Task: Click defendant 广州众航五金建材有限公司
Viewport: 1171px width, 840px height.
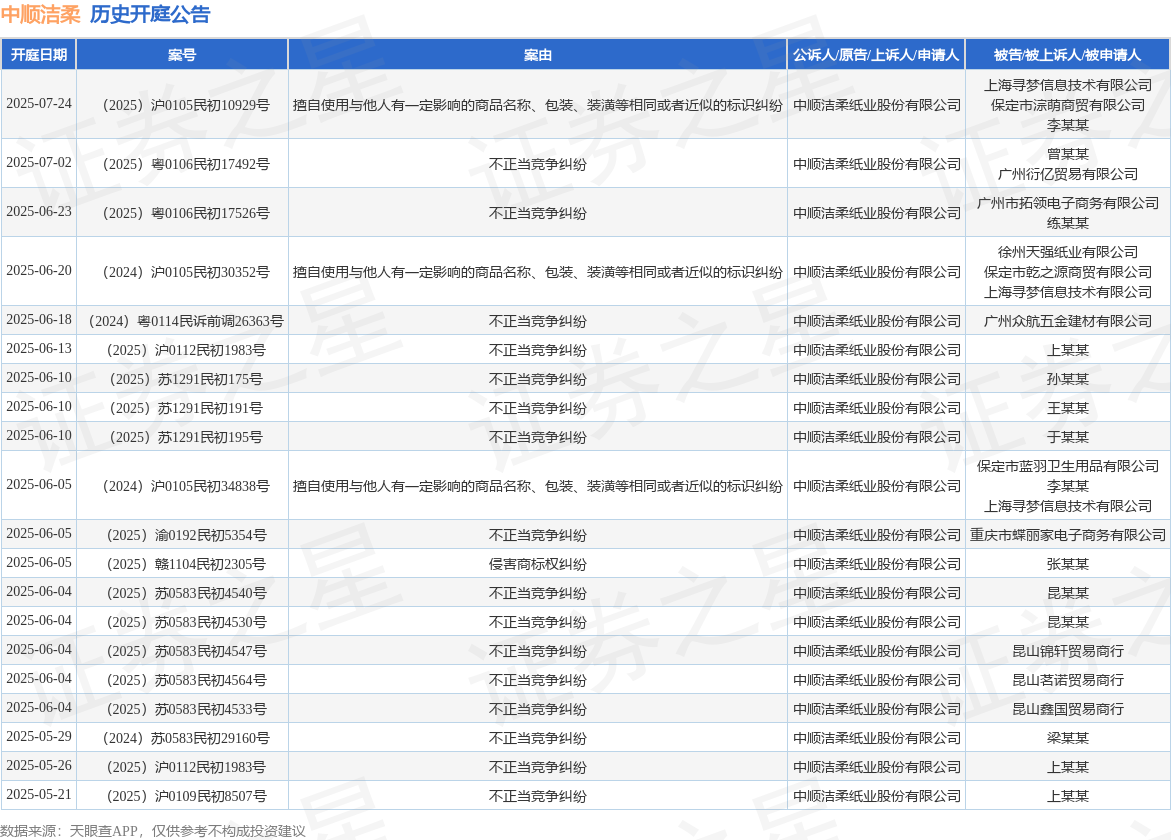Action: pos(1068,321)
